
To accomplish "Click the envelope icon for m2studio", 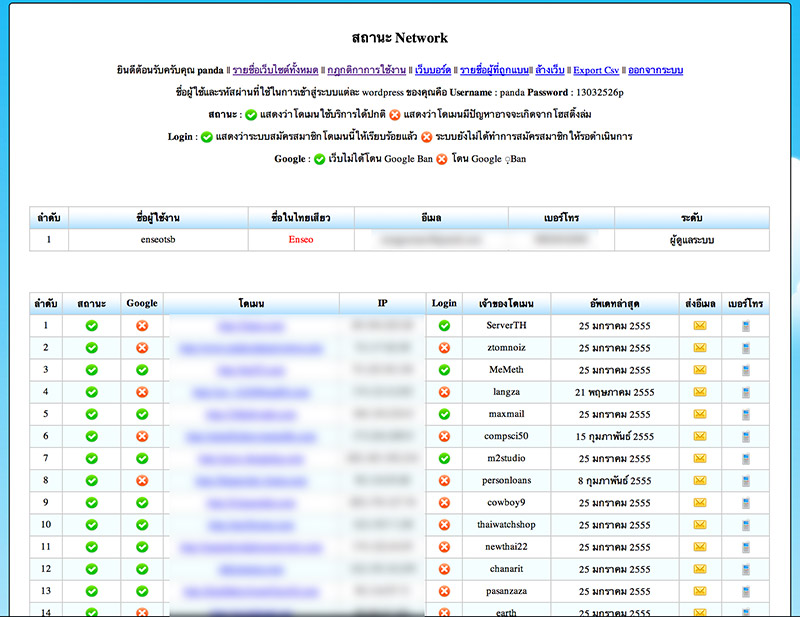I will [x=699, y=458].
